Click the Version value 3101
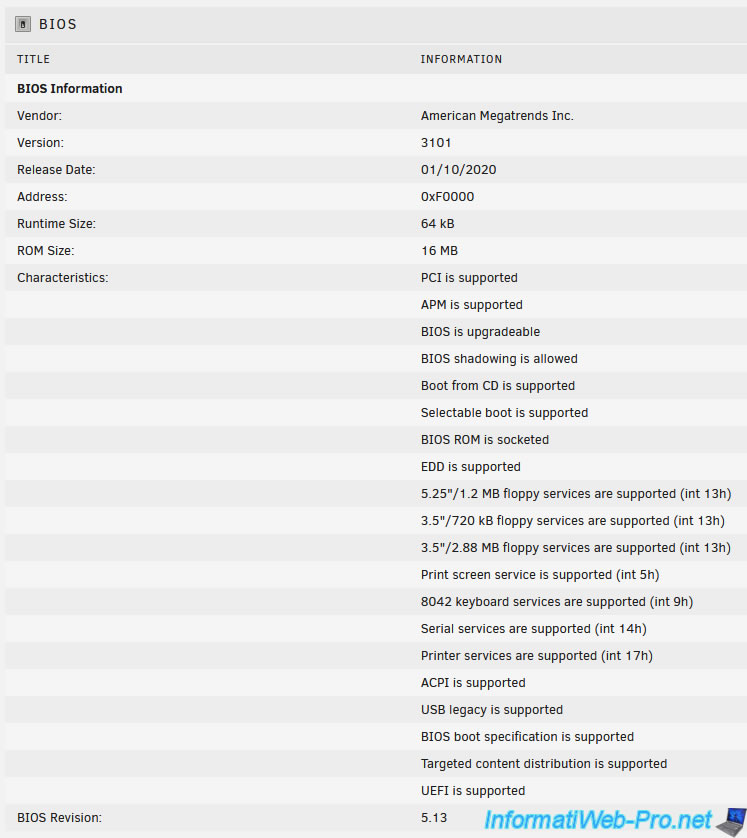The height and width of the screenshot is (838, 747). point(436,143)
